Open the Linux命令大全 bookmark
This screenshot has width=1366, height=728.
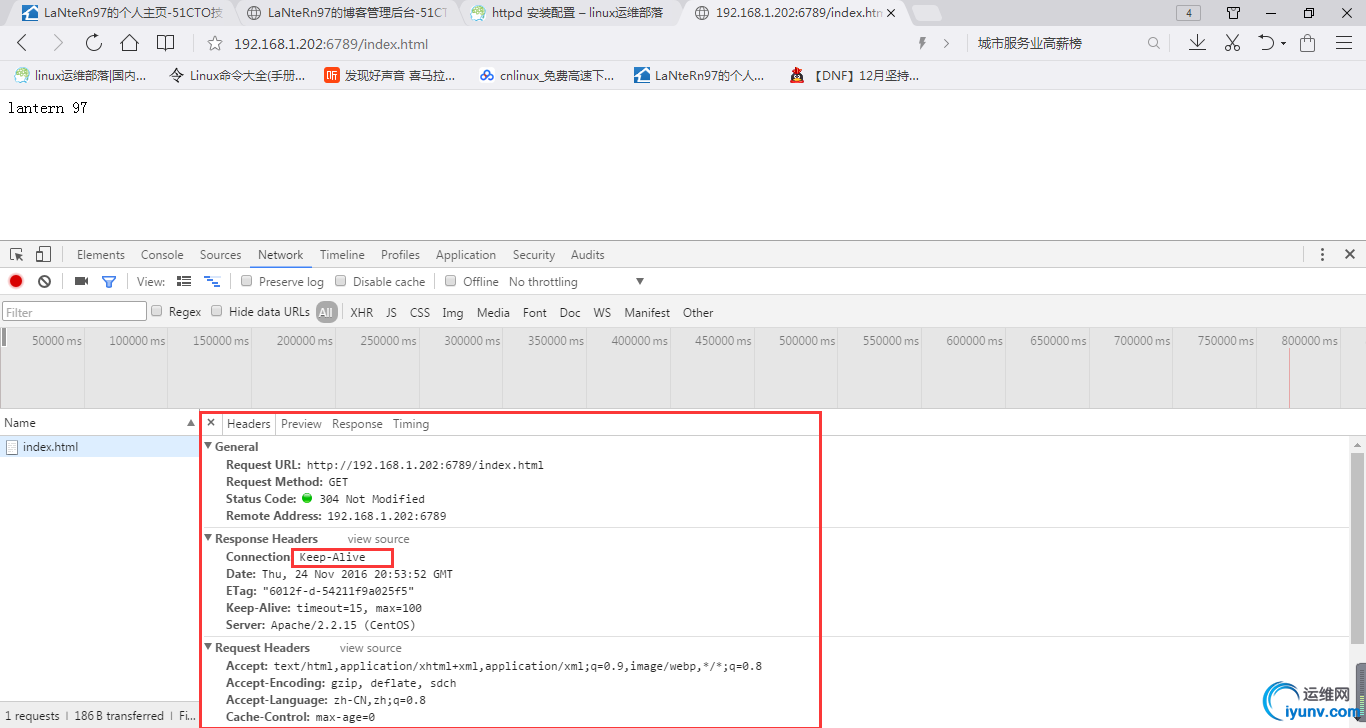point(239,75)
